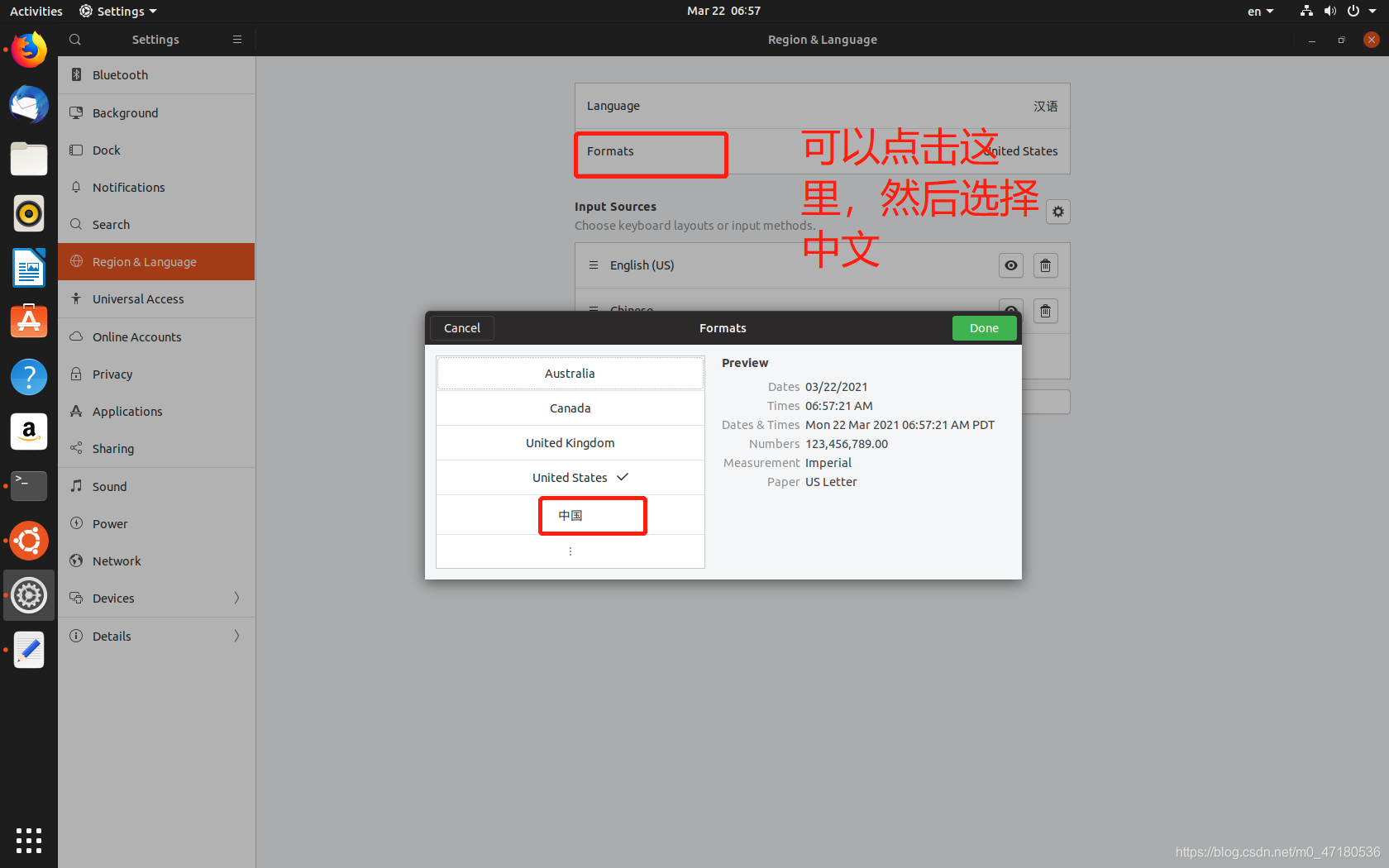Cancel the Formats dialog
Image resolution: width=1389 pixels, height=868 pixels.
click(x=461, y=328)
